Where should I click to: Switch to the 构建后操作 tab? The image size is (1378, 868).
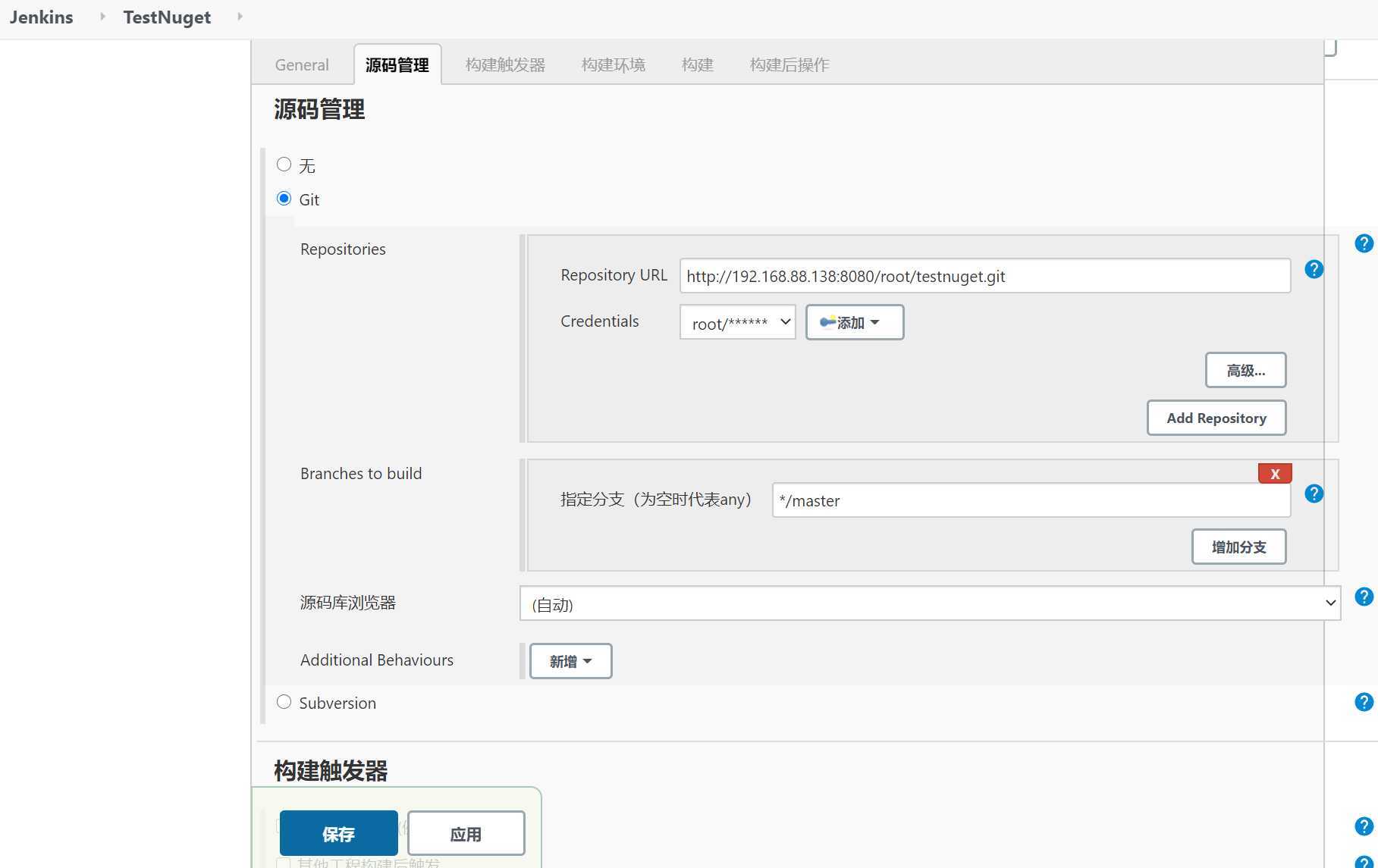click(789, 65)
